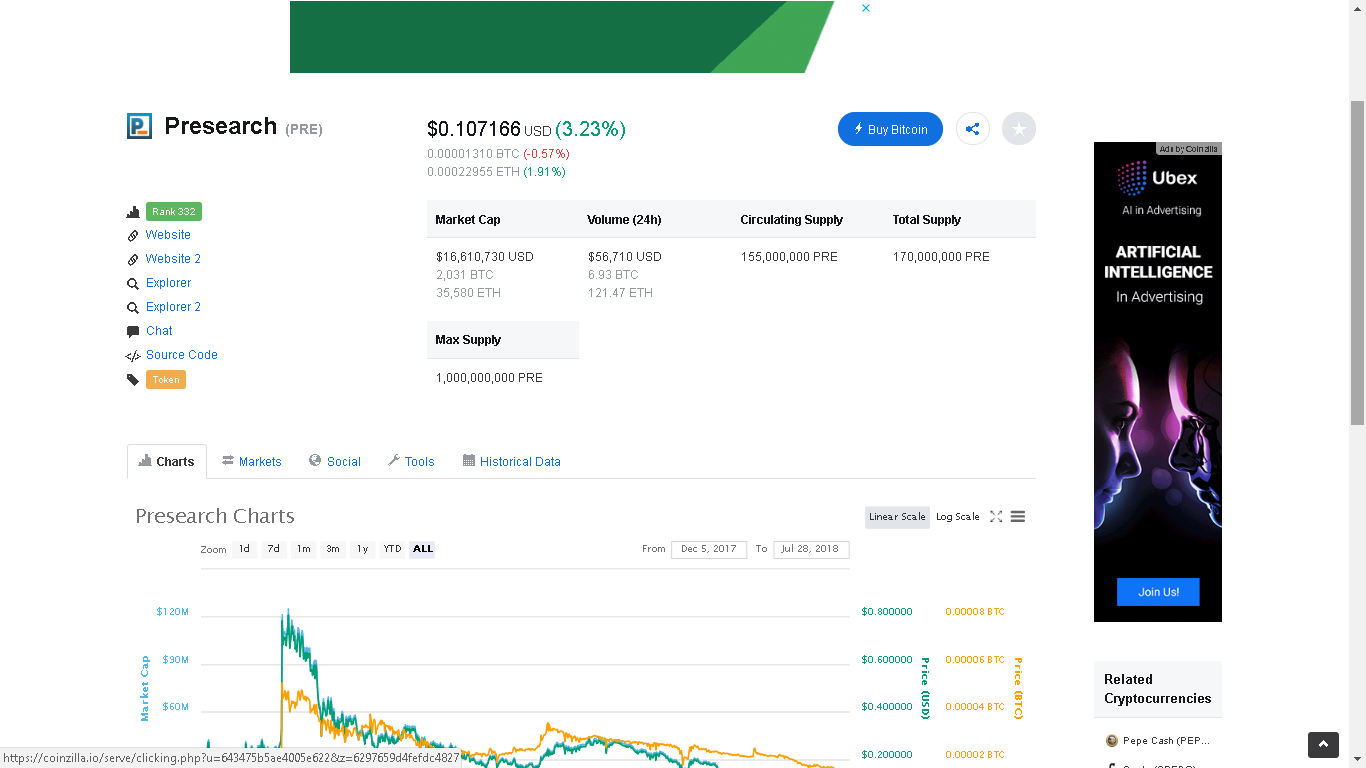Click the 1,000,000,000 PRE max supply
The image size is (1366, 768).
coord(489,378)
